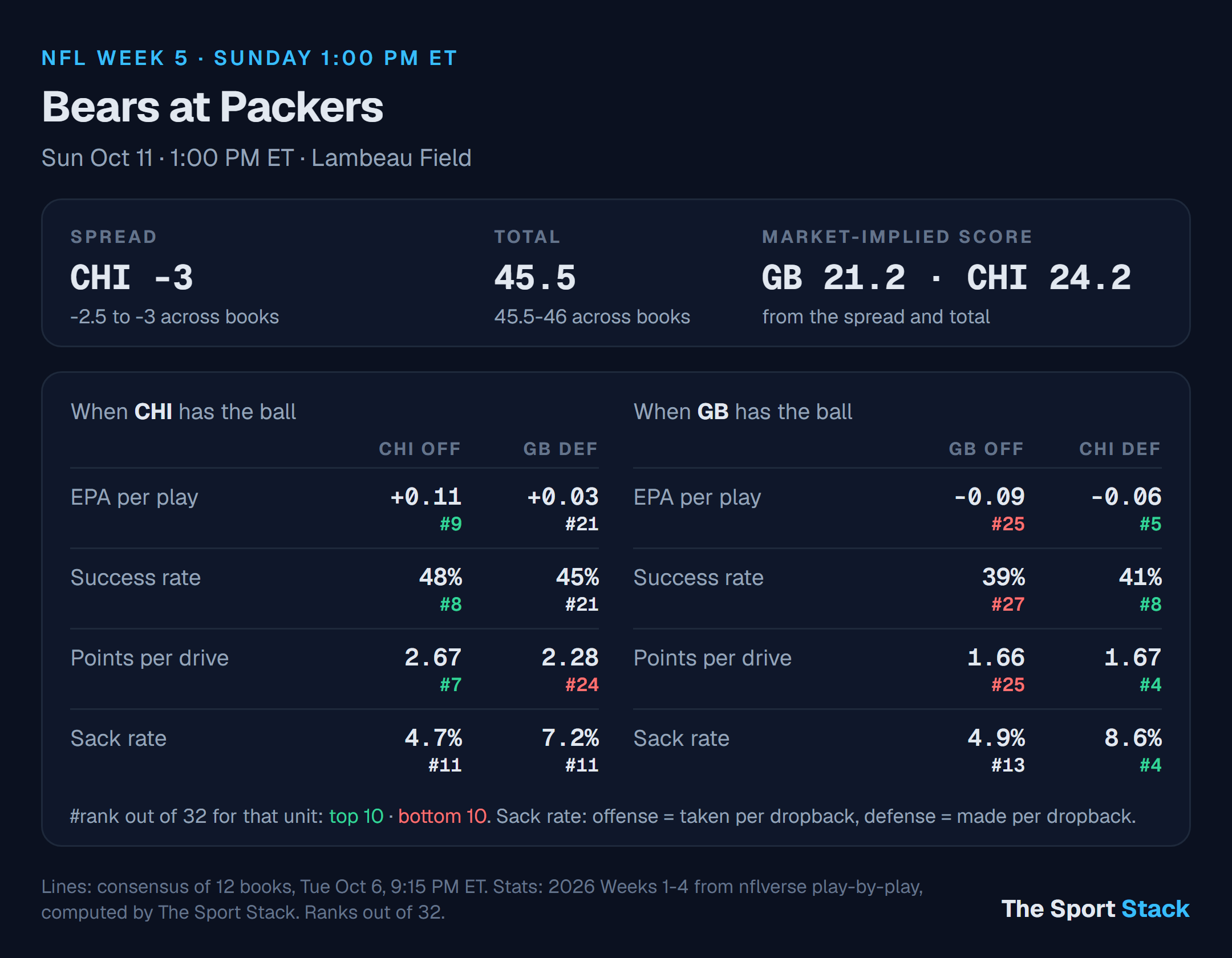Image resolution: width=1232 pixels, height=958 pixels.
Task: Click the red '#27' rank under 39%
Action: click(1008, 604)
